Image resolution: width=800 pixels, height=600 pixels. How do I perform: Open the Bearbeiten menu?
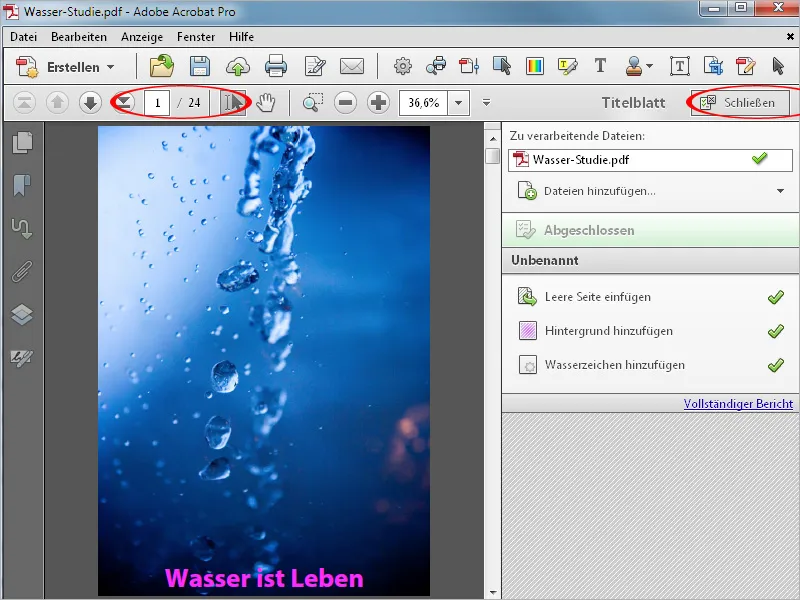[x=79, y=37]
